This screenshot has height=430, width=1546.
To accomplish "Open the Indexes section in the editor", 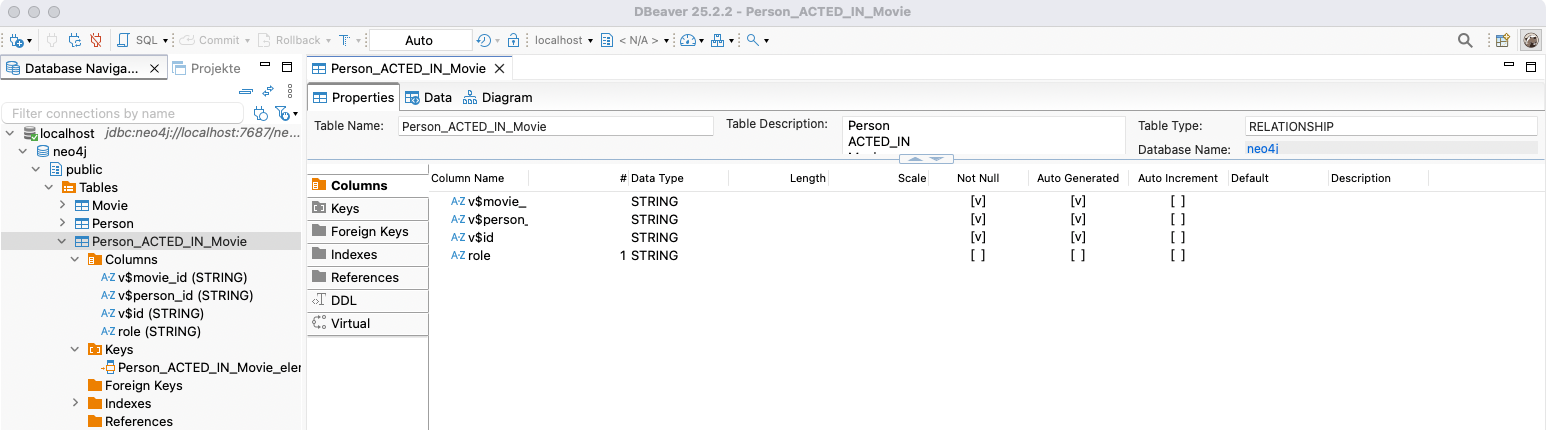I will [x=368, y=254].
